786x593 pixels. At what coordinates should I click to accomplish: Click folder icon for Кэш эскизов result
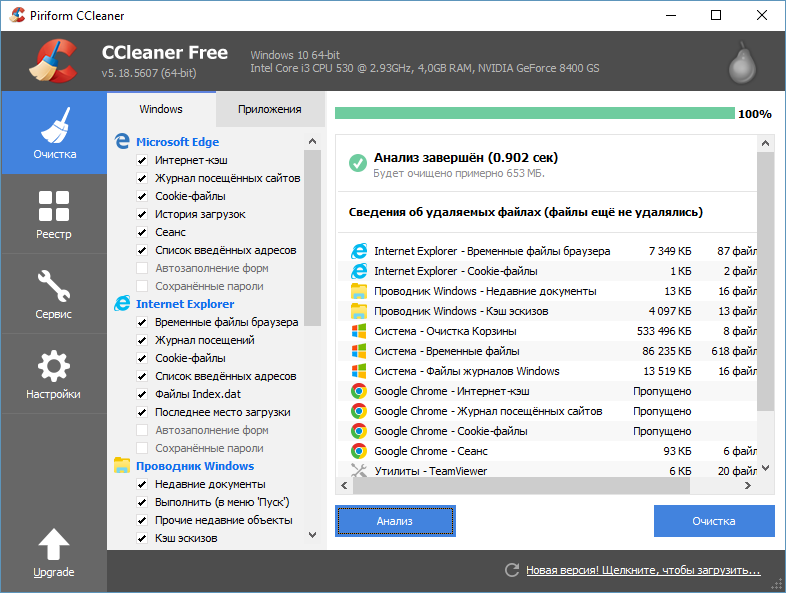pyautogui.click(x=358, y=311)
